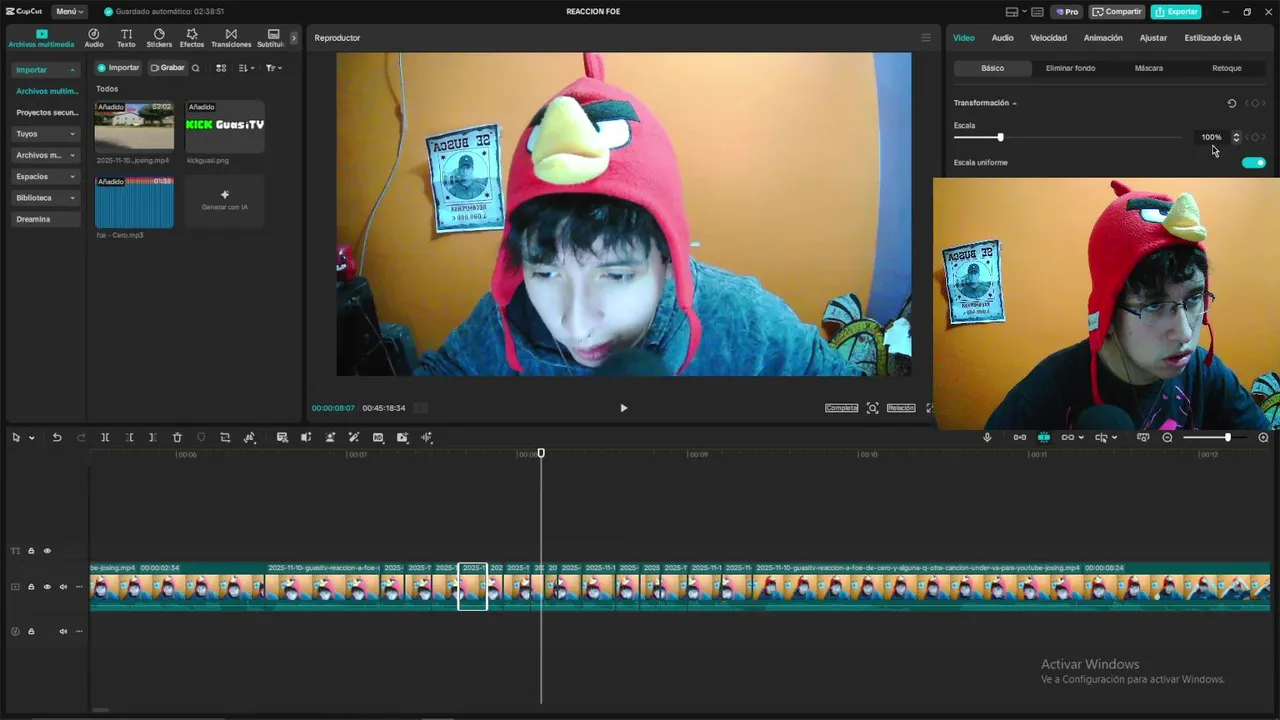Expand the Tuyos section

click(45, 134)
